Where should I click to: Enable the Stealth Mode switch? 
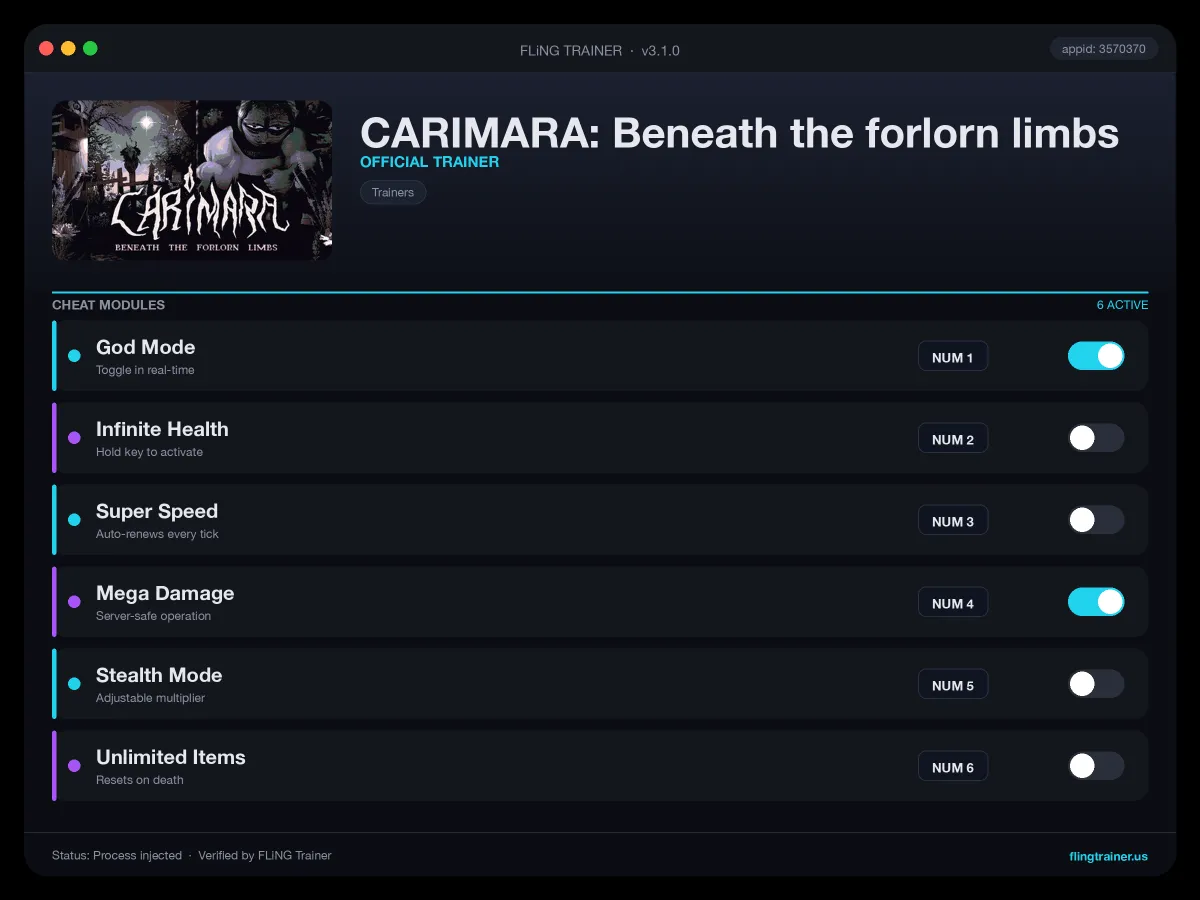pyautogui.click(x=1096, y=684)
